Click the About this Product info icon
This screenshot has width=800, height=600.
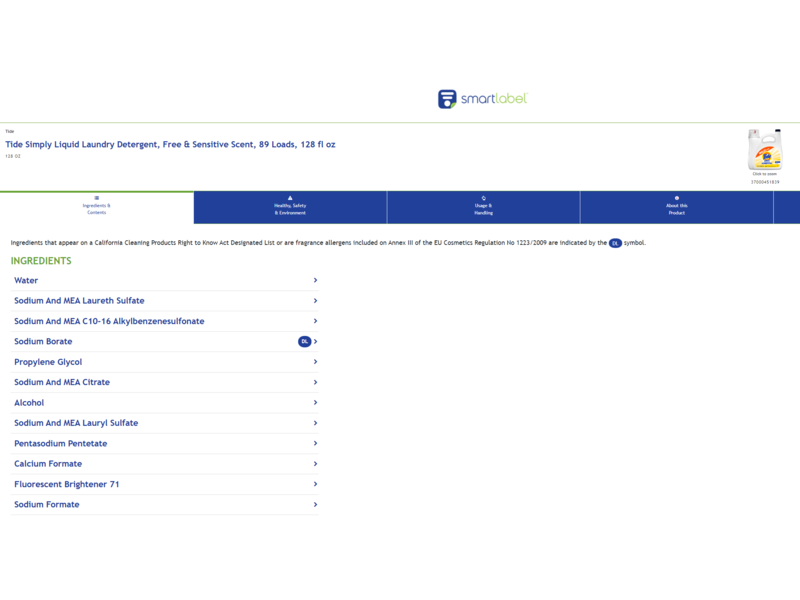(x=677, y=198)
